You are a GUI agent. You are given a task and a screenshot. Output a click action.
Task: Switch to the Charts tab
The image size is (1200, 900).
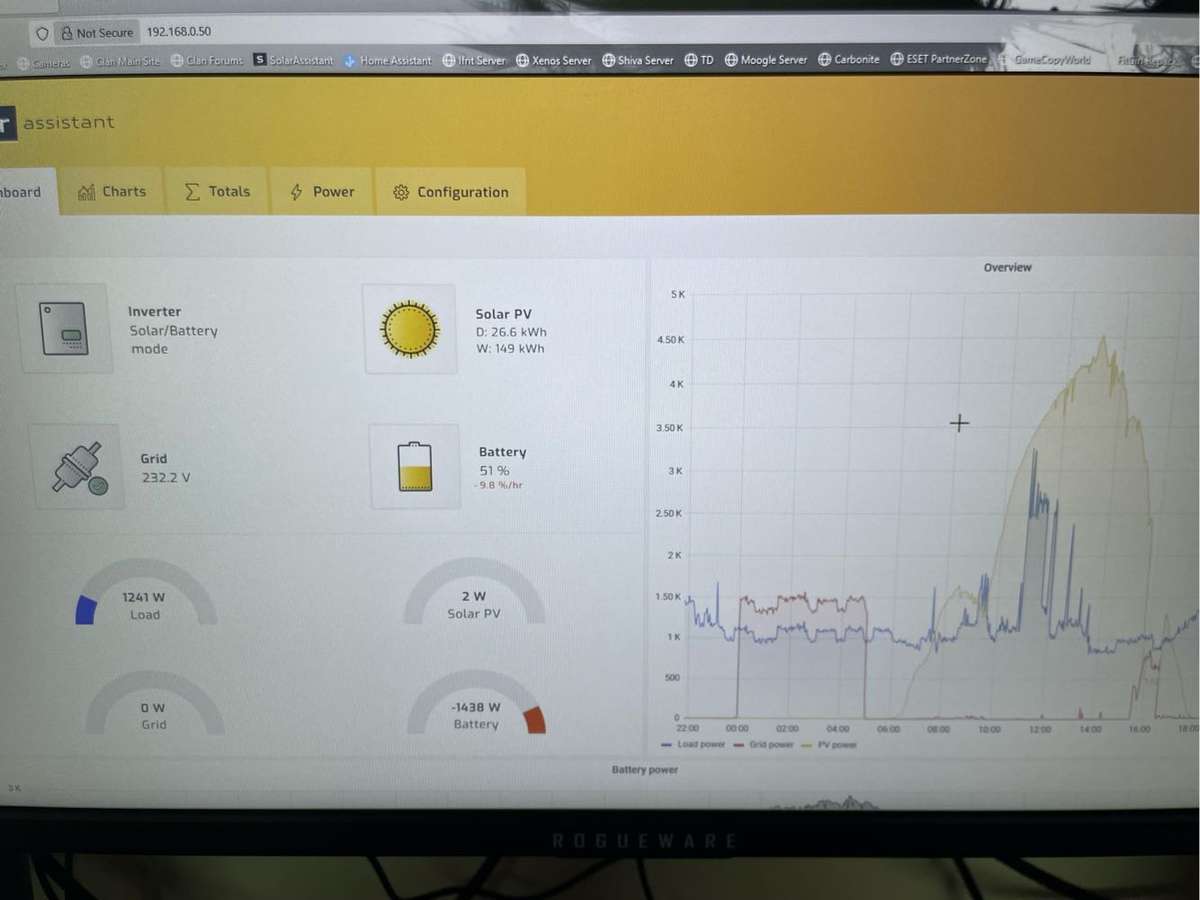point(112,191)
